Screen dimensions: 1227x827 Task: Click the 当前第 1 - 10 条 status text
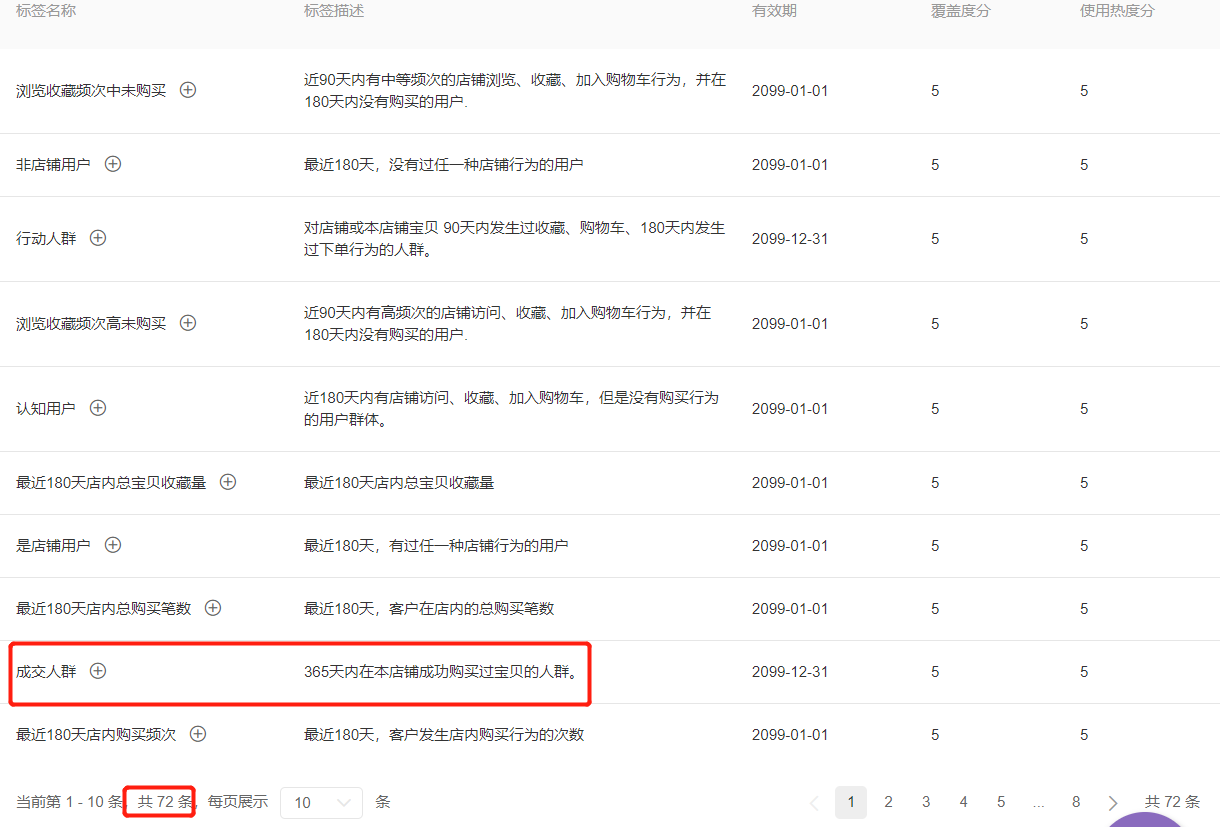coord(70,802)
